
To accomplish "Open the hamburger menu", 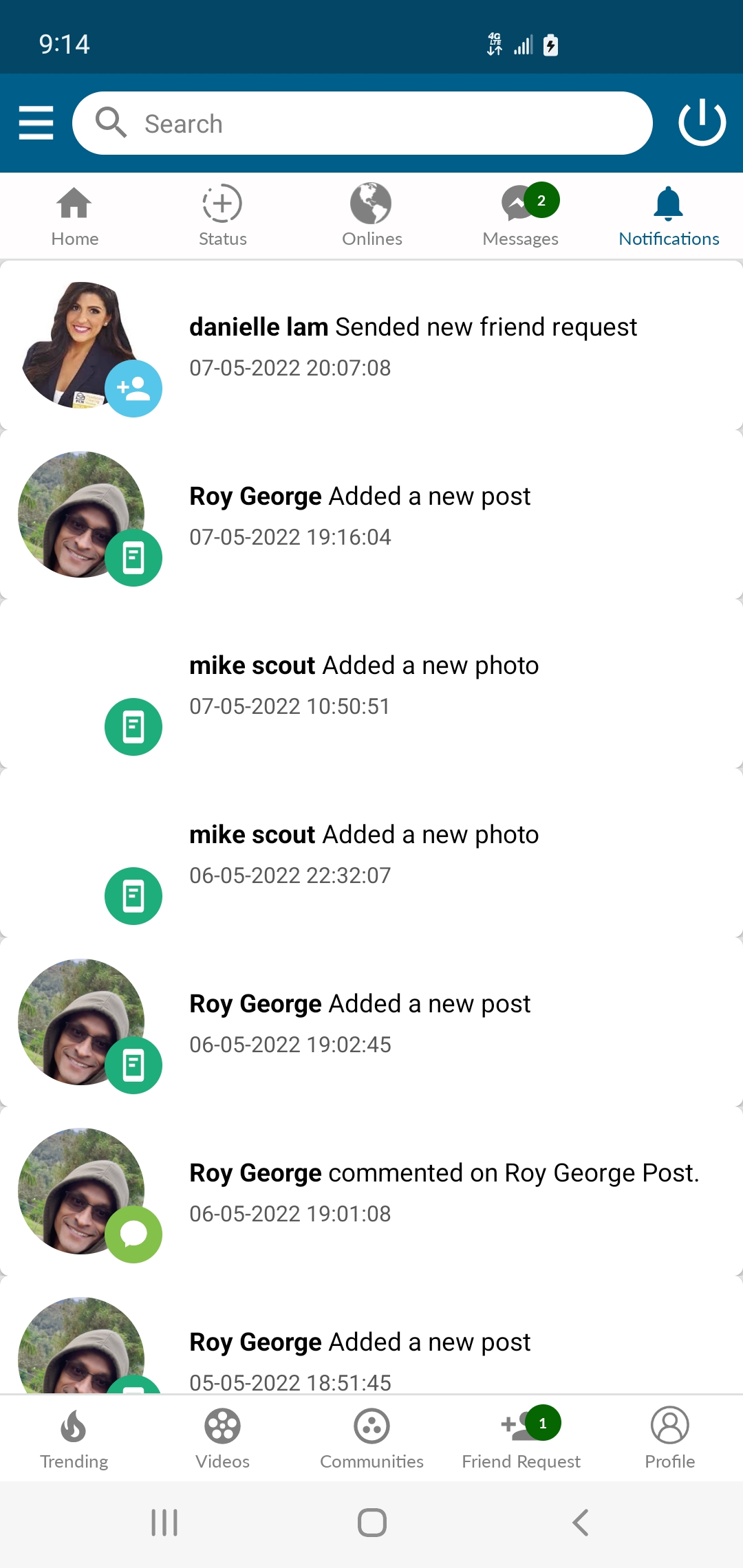I will tap(36, 123).
